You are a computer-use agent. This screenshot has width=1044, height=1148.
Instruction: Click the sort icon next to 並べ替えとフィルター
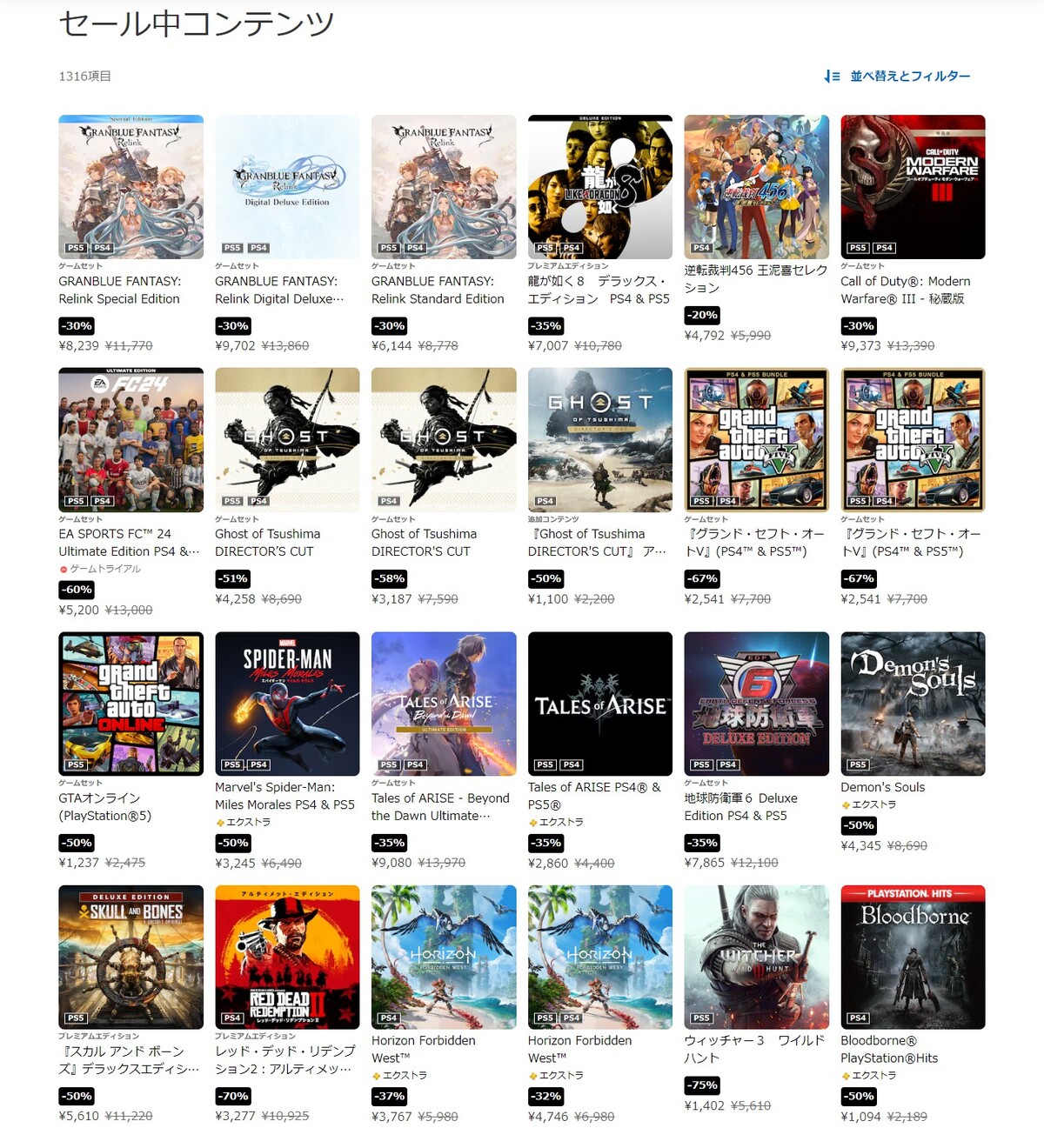pos(832,77)
